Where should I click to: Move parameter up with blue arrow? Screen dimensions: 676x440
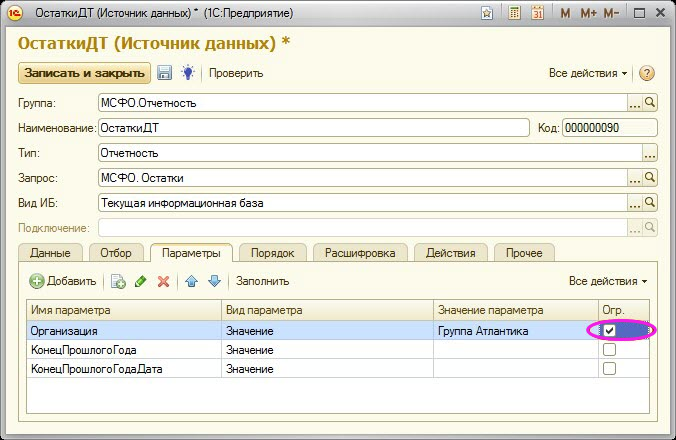192,281
